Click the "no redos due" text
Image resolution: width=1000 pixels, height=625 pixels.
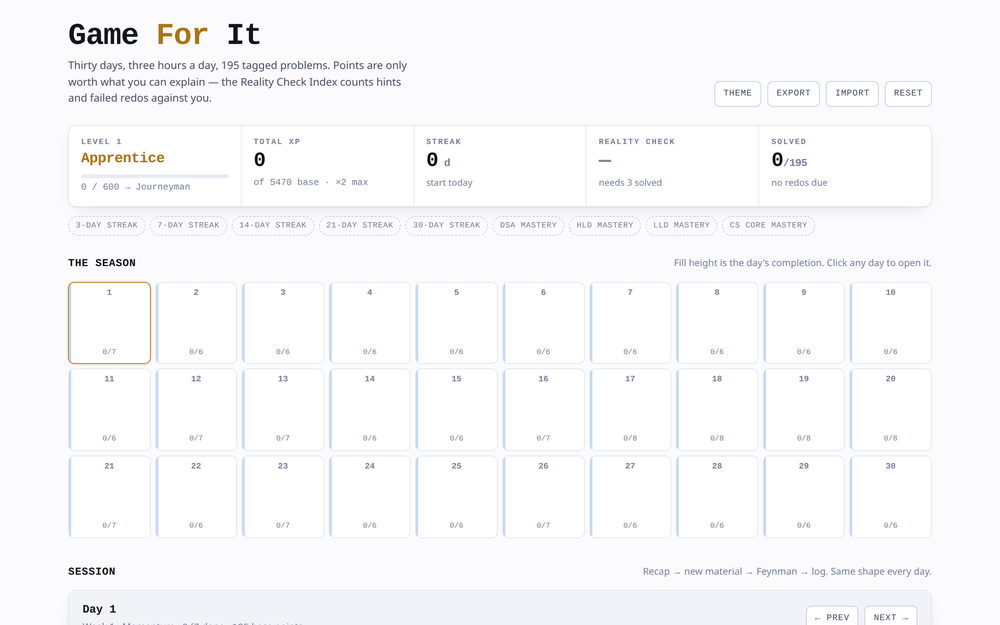pos(799,183)
